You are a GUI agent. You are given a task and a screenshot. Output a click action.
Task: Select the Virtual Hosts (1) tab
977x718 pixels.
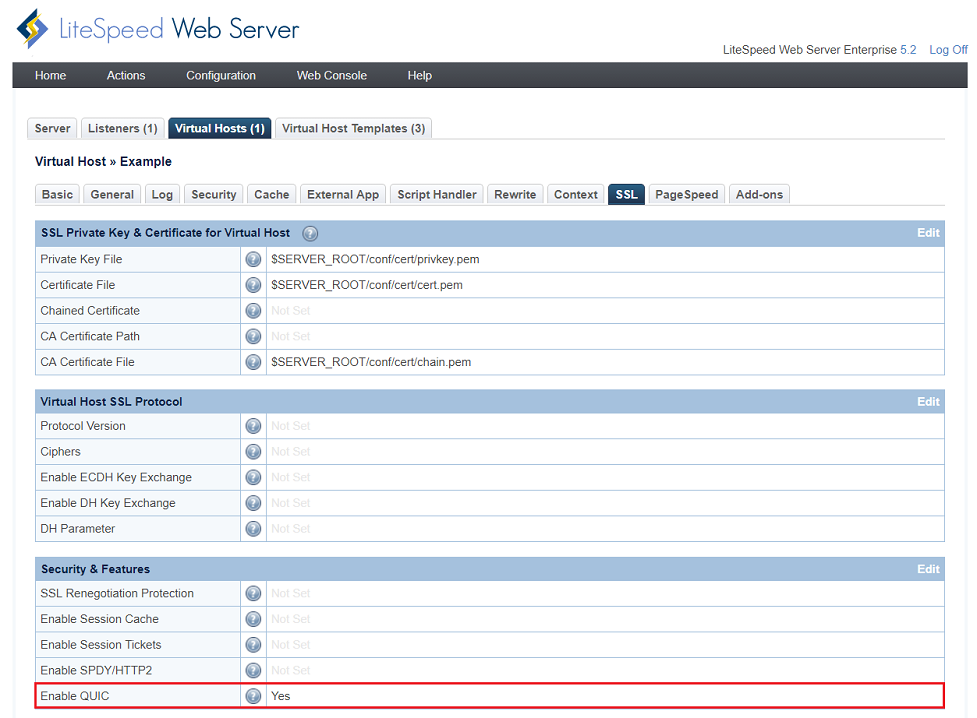coord(219,128)
